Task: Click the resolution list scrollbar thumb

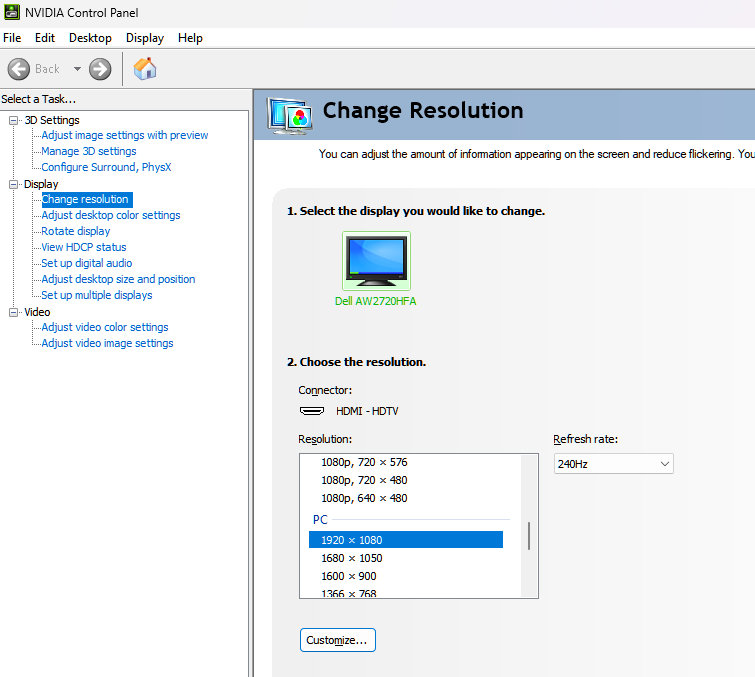Action: click(x=529, y=535)
